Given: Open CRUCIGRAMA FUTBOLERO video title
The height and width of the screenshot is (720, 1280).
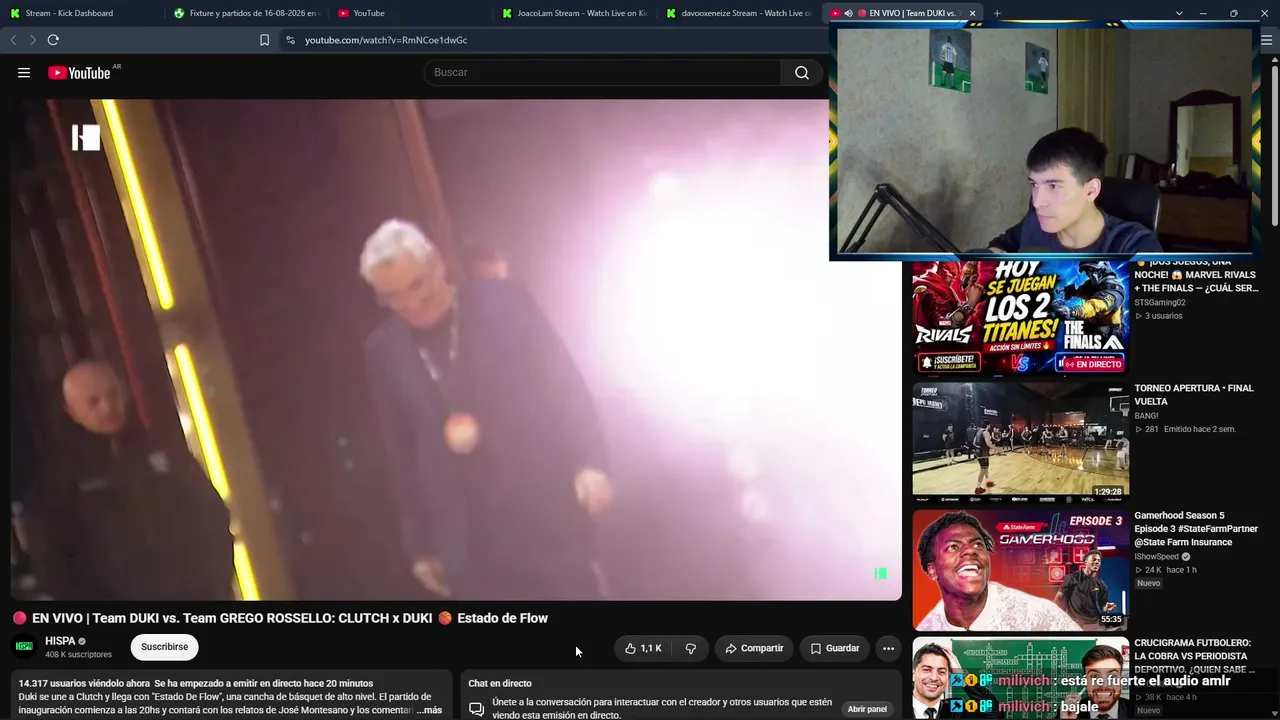Looking at the screenshot, I should tap(1195, 656).
